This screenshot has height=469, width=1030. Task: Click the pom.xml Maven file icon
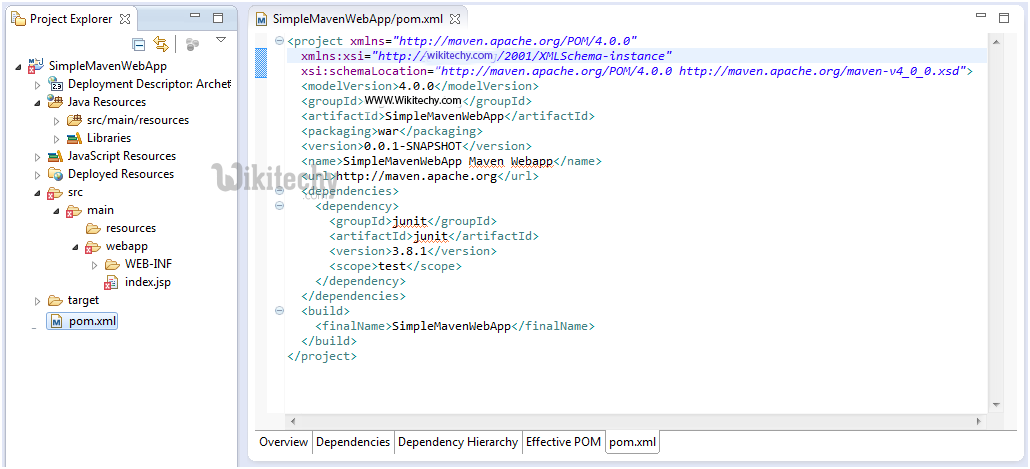point(57,321)
